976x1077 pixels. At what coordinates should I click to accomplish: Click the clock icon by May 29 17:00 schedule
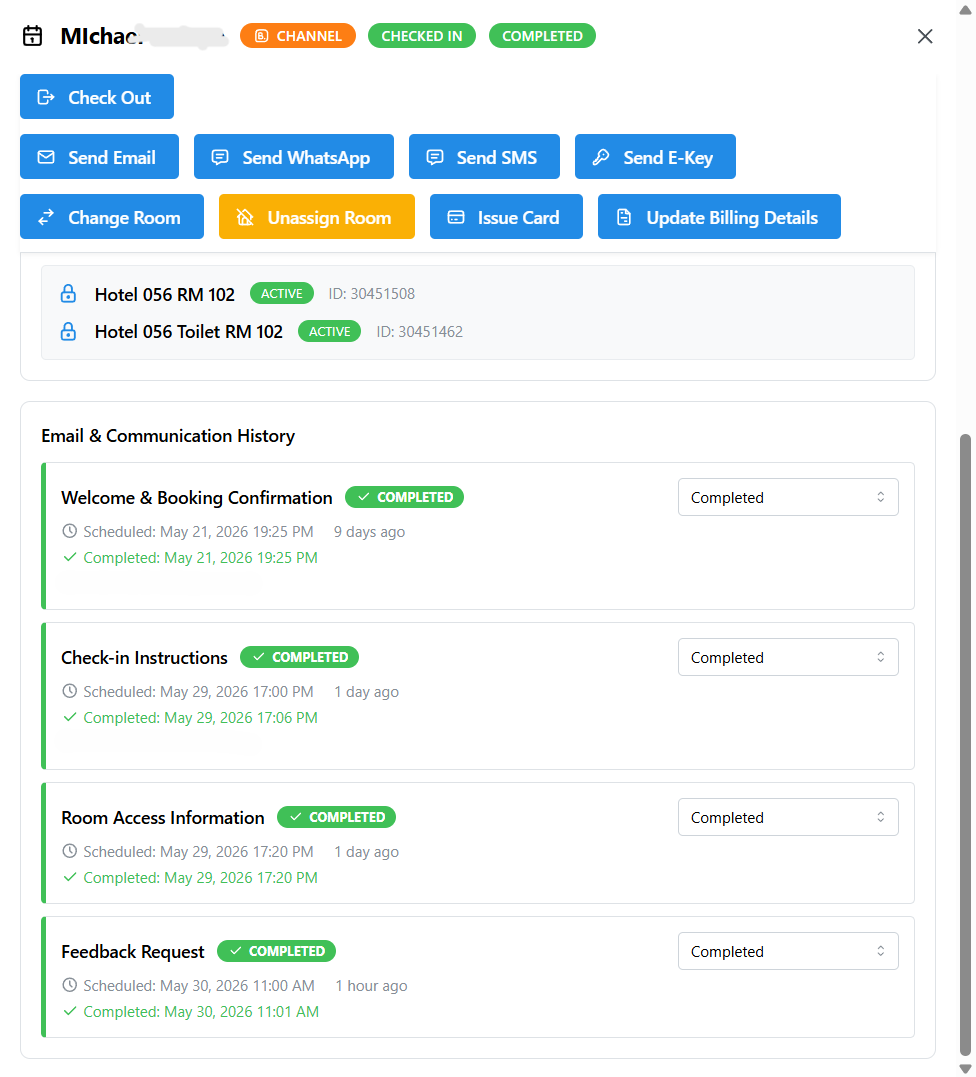click(69, 691)
